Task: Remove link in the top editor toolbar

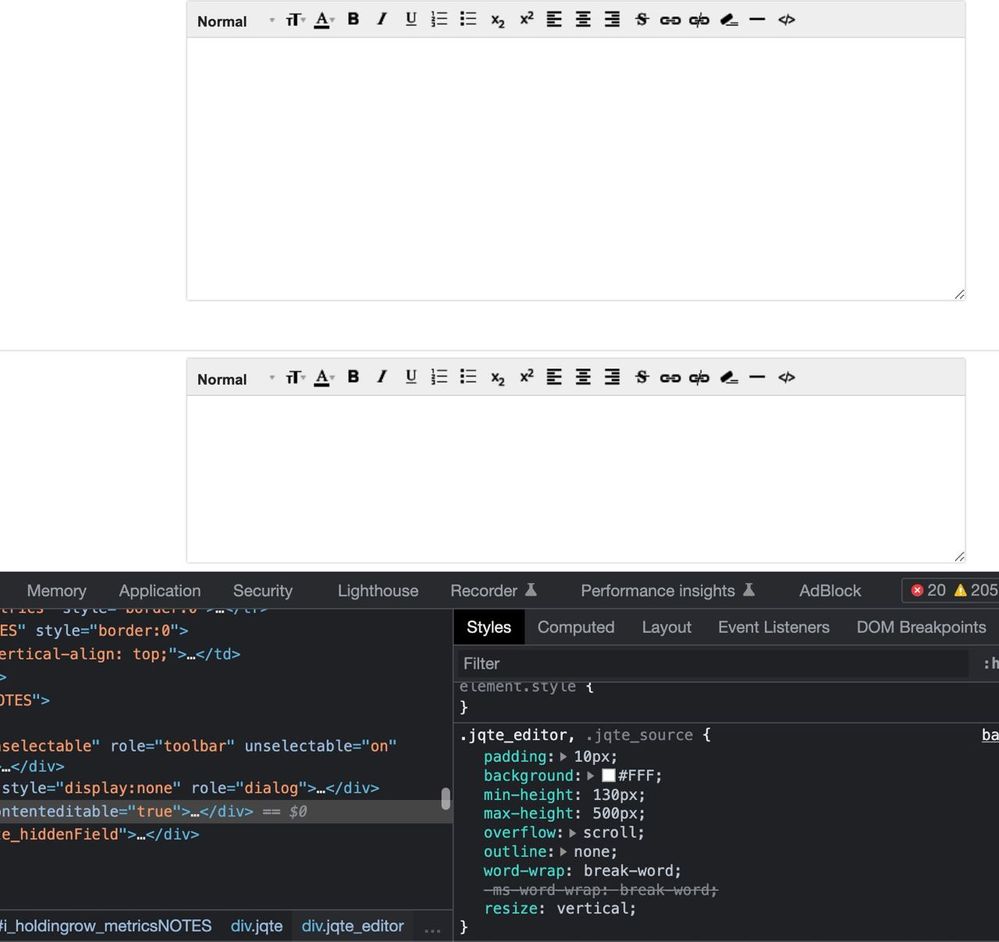Action: [699, 20]
